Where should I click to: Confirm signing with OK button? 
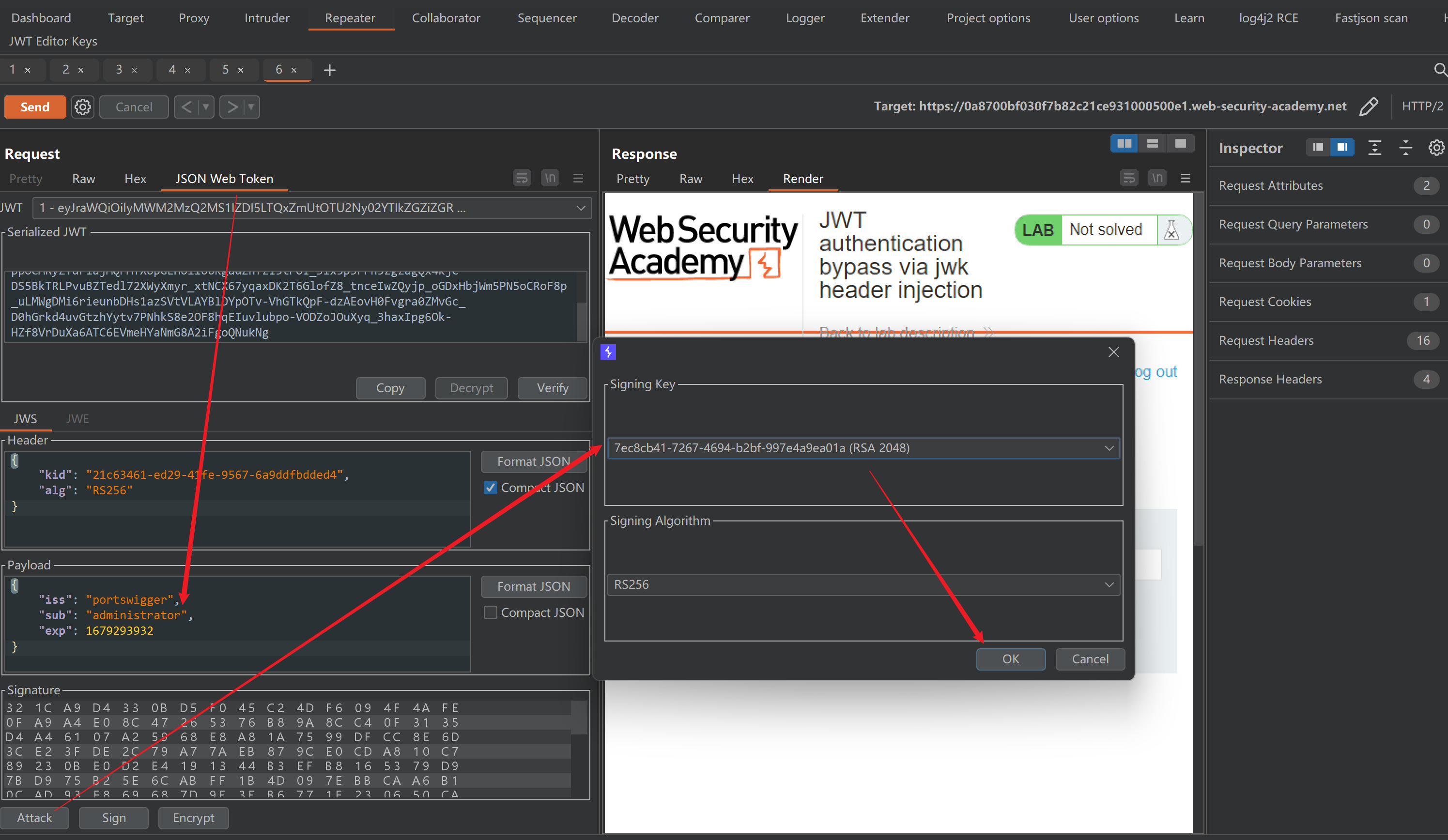point(1011,659)
